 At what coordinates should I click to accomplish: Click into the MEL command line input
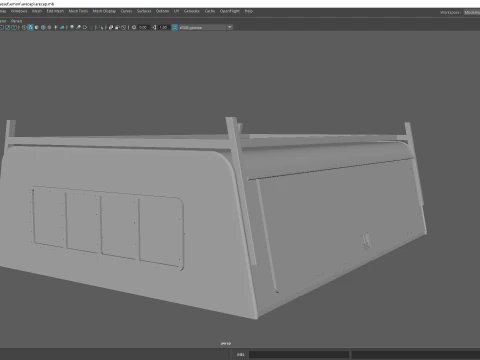299,354
